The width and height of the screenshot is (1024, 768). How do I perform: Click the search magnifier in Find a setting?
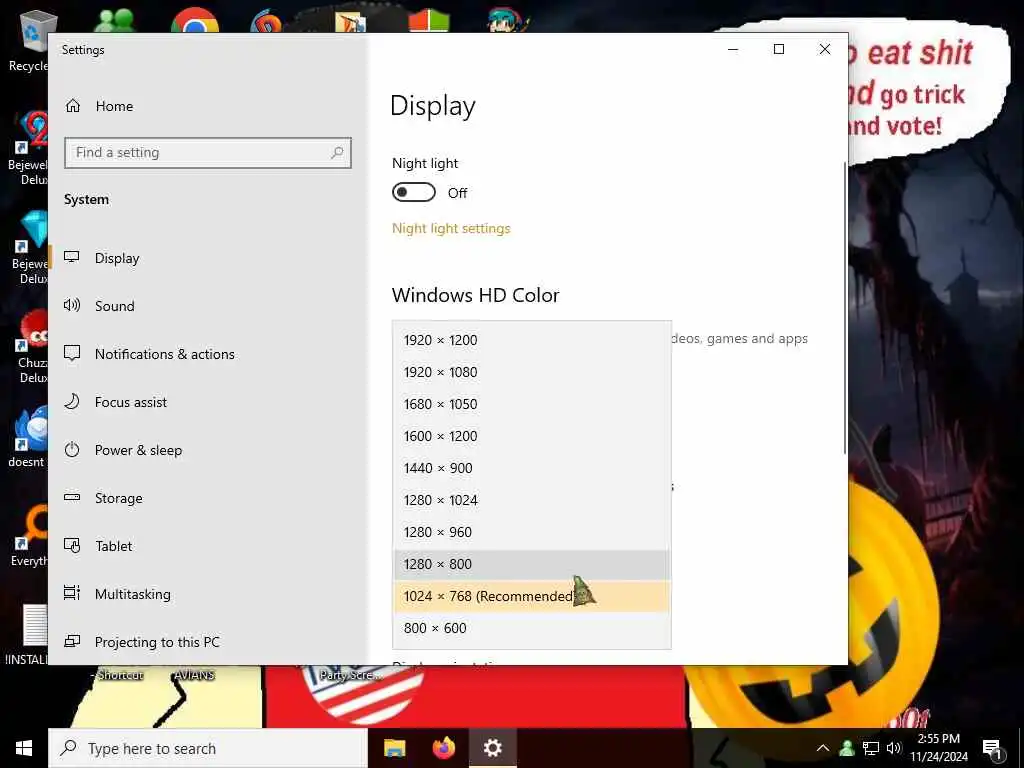[337, 152]
